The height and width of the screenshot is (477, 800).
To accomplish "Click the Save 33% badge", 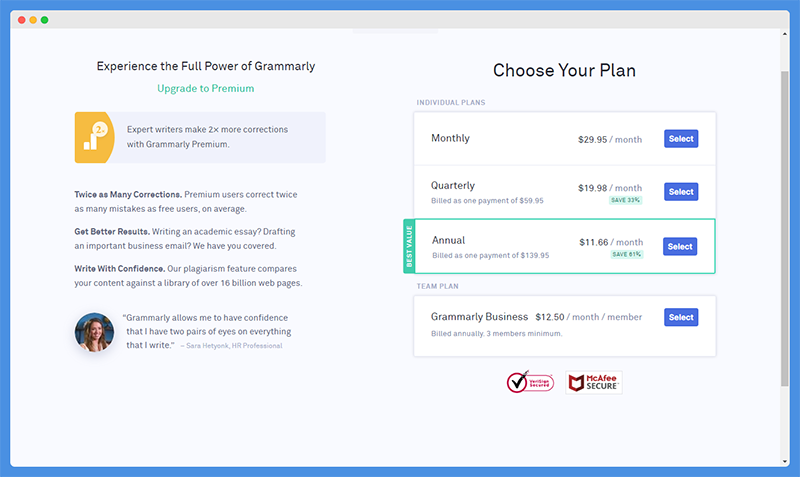I will [x=626, y=200].
